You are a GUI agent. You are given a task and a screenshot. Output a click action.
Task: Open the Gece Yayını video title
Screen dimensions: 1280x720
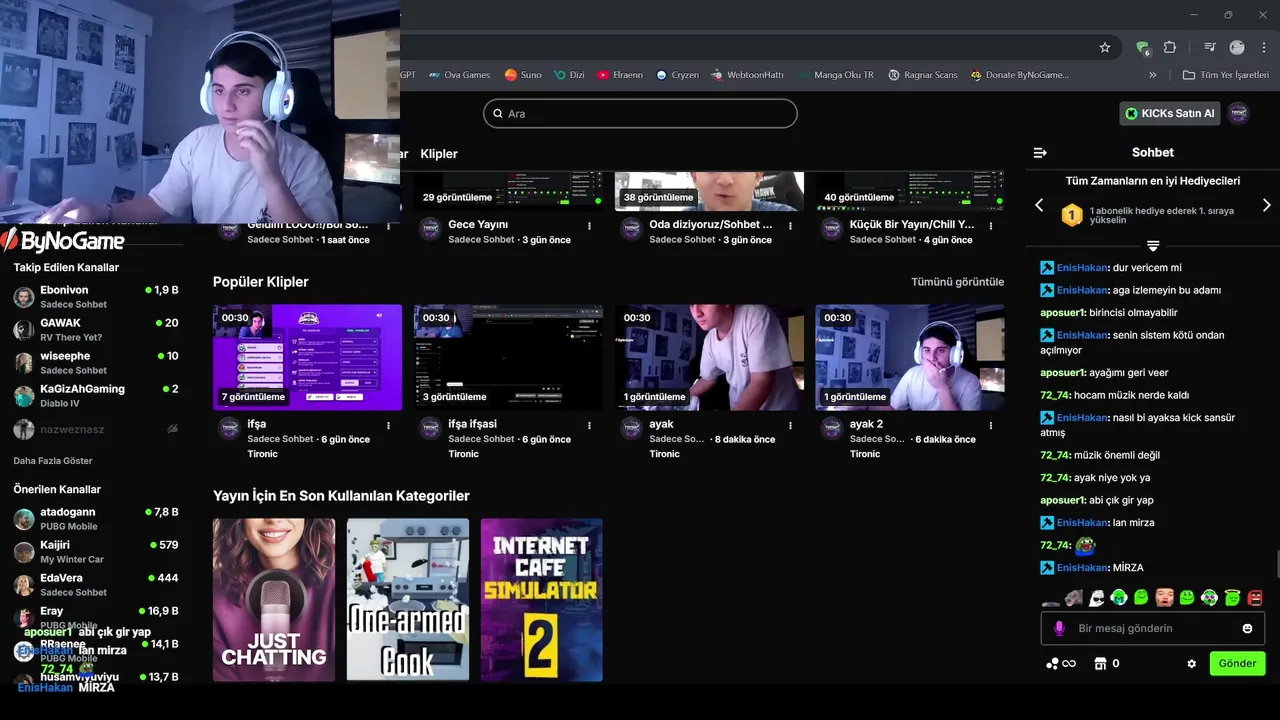pos(478,225)
